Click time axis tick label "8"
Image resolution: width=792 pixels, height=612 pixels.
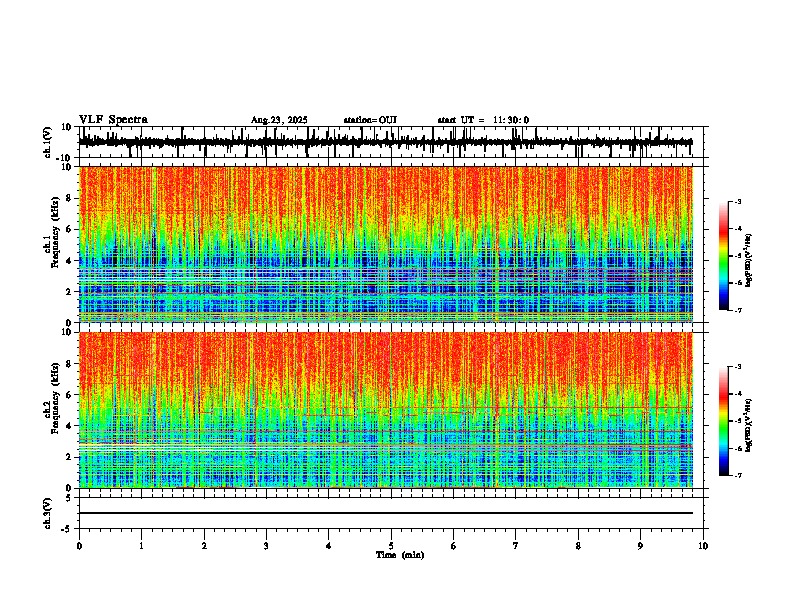pyautogui.click(x=578, y=546)
